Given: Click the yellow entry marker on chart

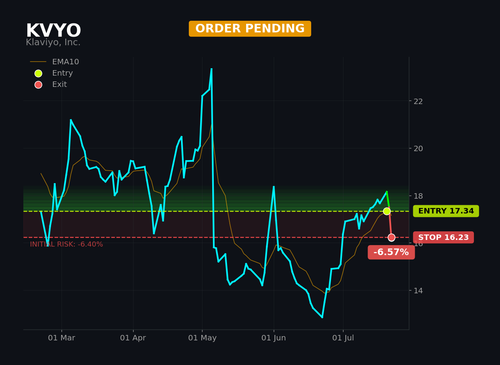Looking at the screenshot, I should tap(387, 211).
